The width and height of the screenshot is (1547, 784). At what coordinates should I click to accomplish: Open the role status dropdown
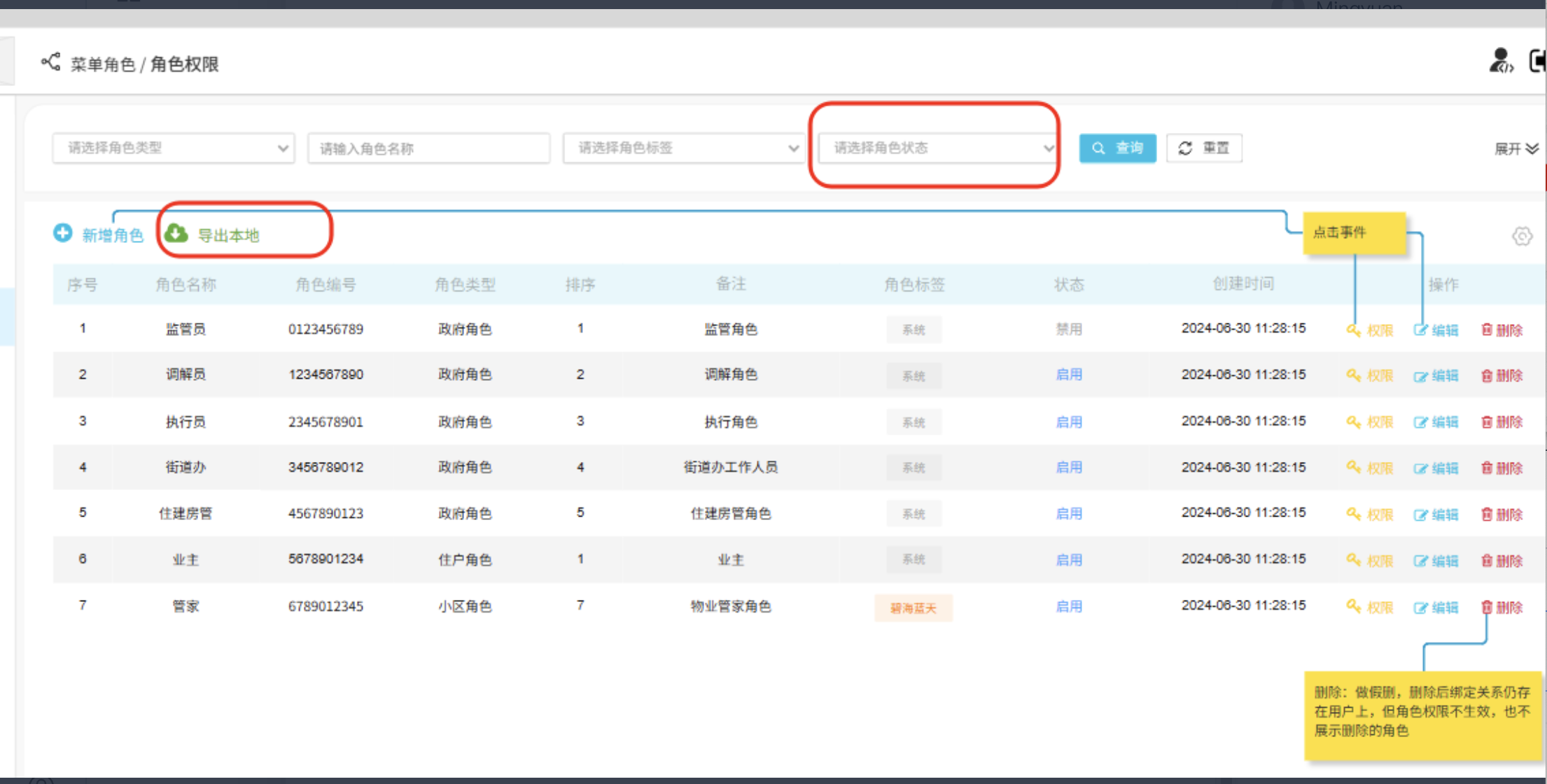click(937, 148)
